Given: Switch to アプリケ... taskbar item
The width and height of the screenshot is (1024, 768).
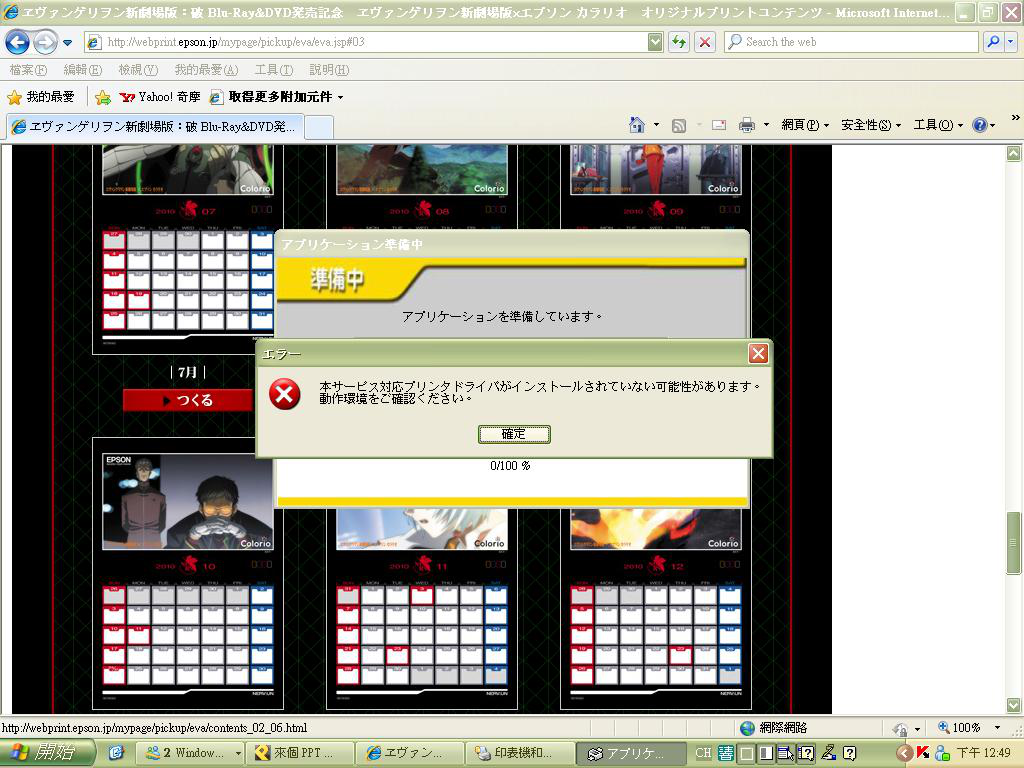Looking at the screenshot, I should click(x=631, y=753).
